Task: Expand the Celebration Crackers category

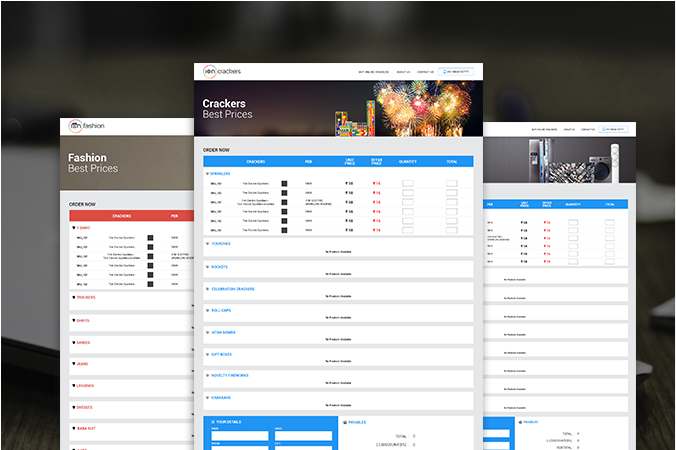Action: pyautogui.click(x=230, y=289)
